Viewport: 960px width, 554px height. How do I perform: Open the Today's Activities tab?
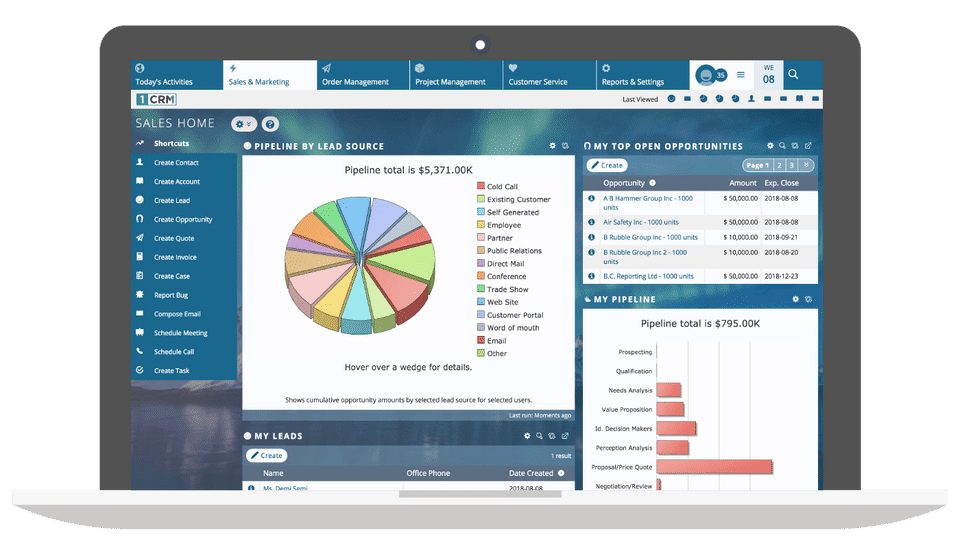(177, 75)
